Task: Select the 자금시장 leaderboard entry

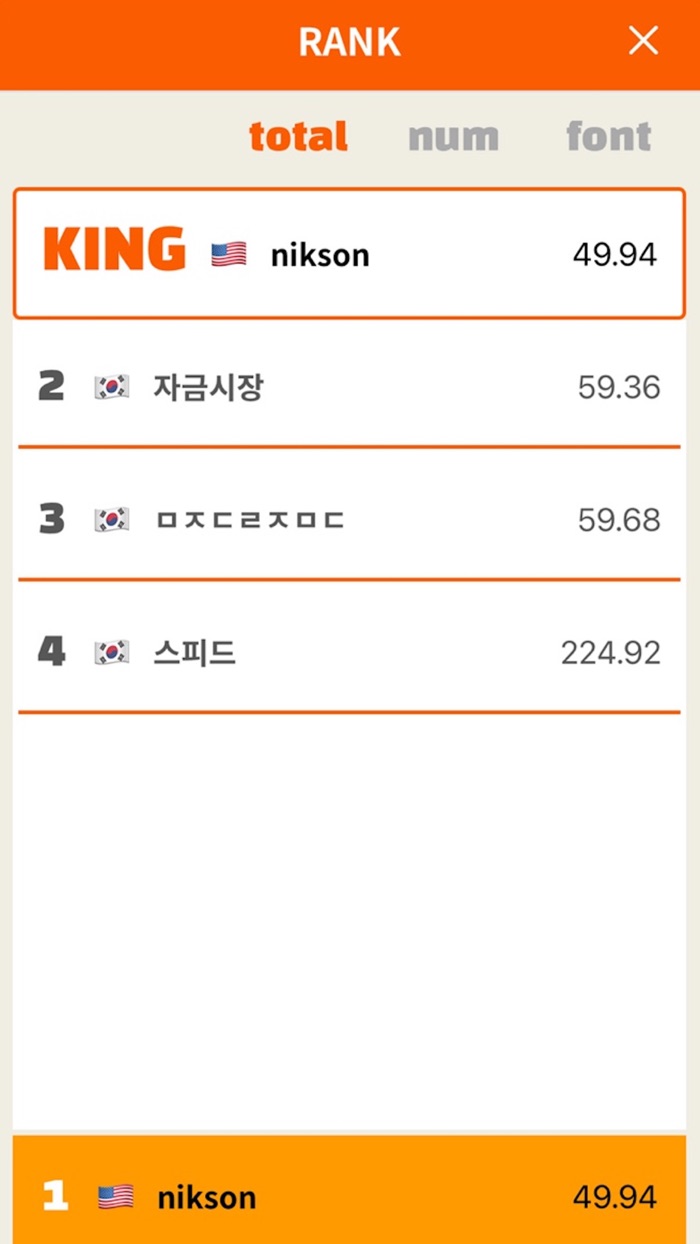Action: click(350, 386)
